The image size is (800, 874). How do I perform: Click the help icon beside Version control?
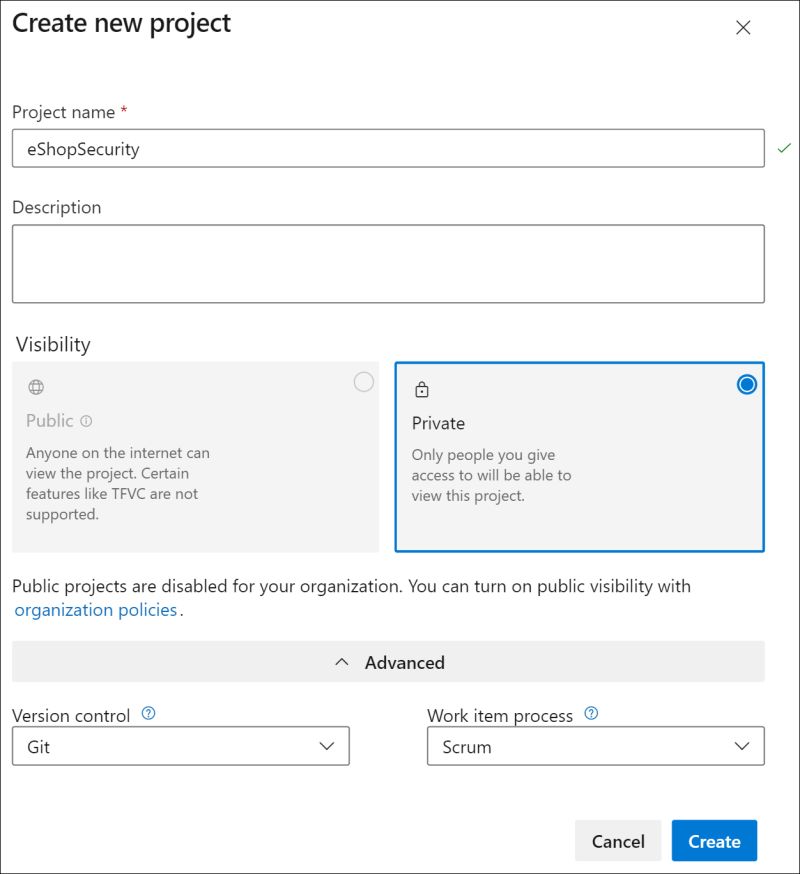coord(149,714)
